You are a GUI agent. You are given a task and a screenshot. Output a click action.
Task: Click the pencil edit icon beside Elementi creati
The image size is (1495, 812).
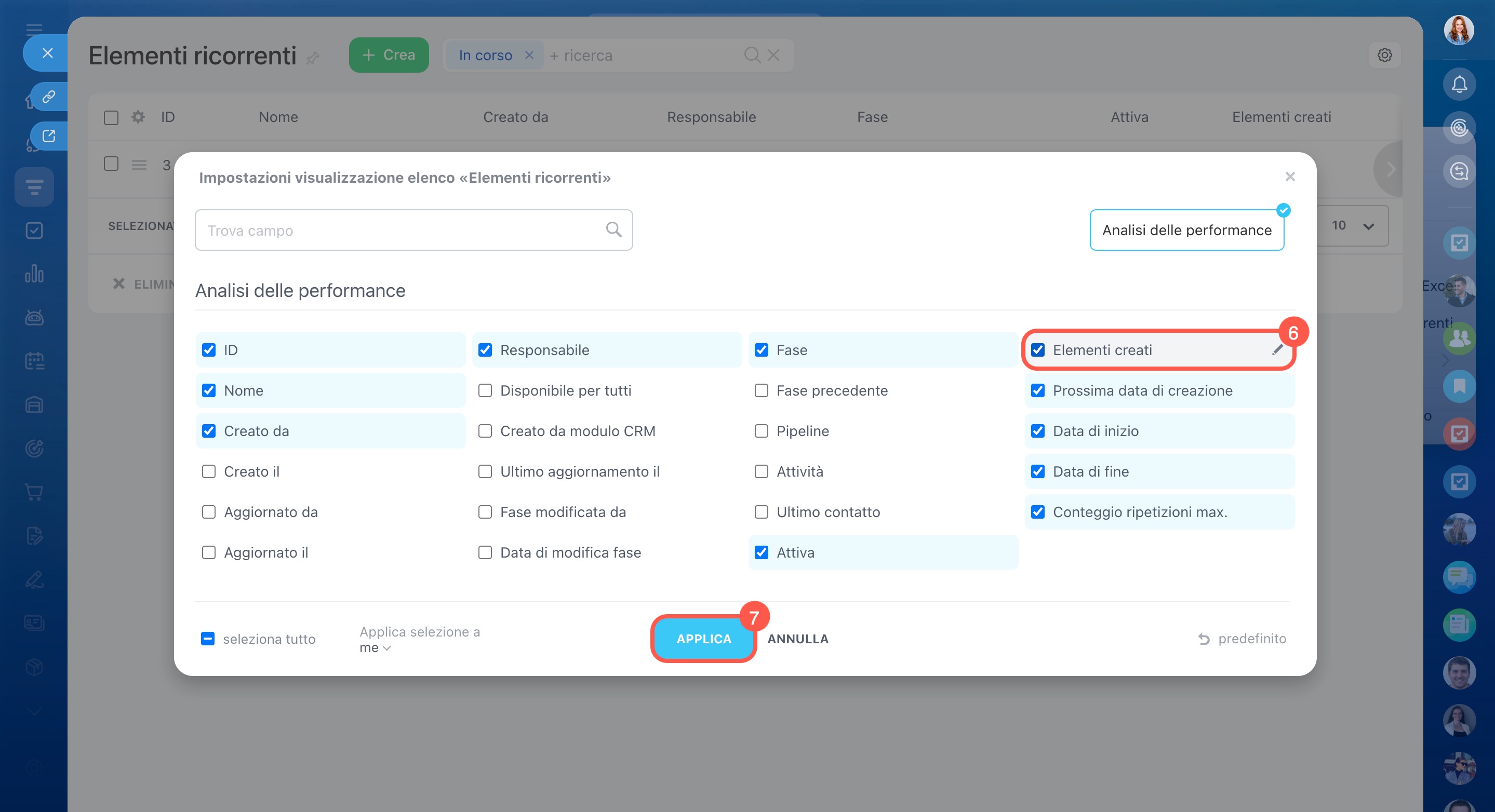(1277, 350)
